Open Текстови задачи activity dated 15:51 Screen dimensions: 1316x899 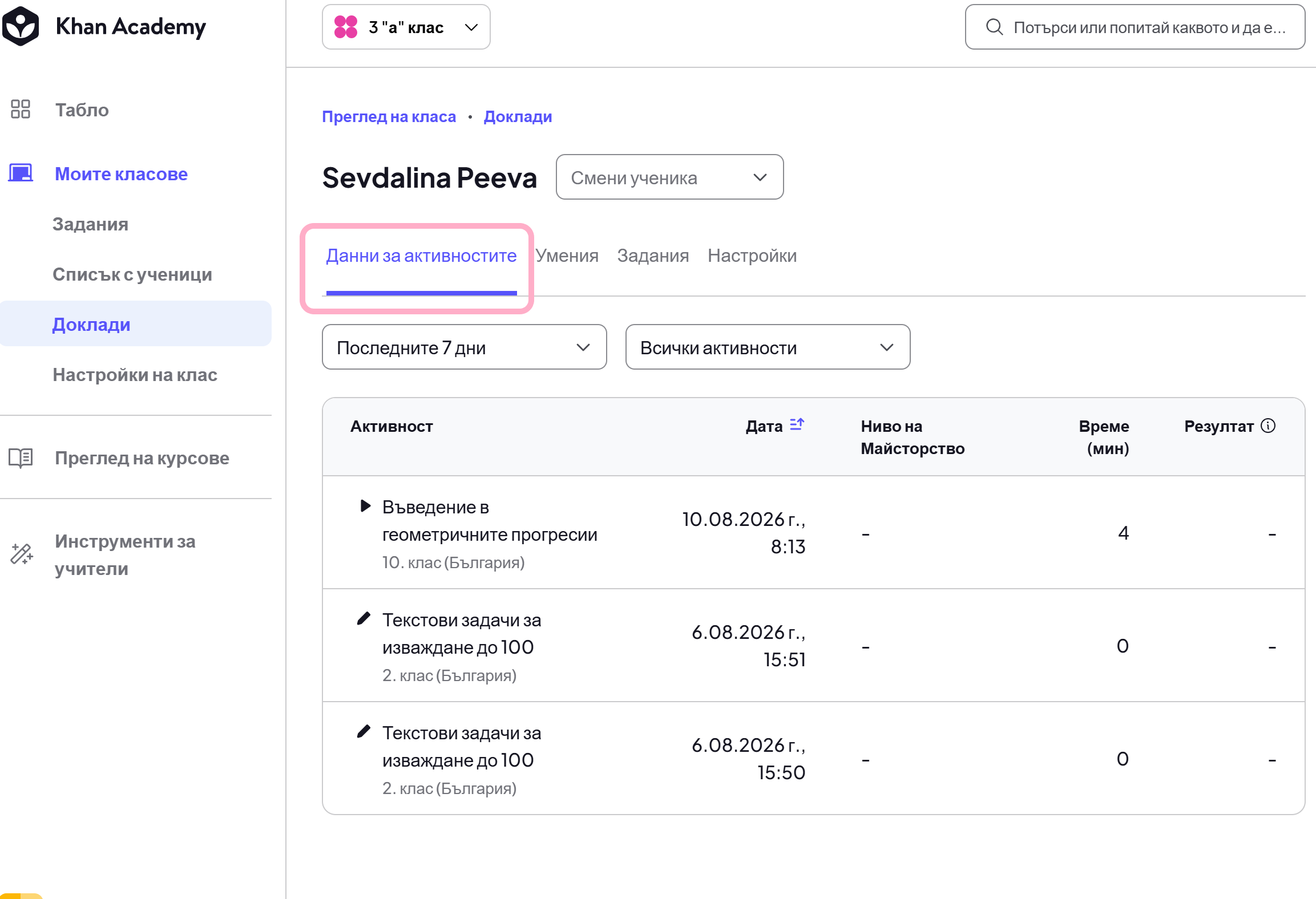462,633
